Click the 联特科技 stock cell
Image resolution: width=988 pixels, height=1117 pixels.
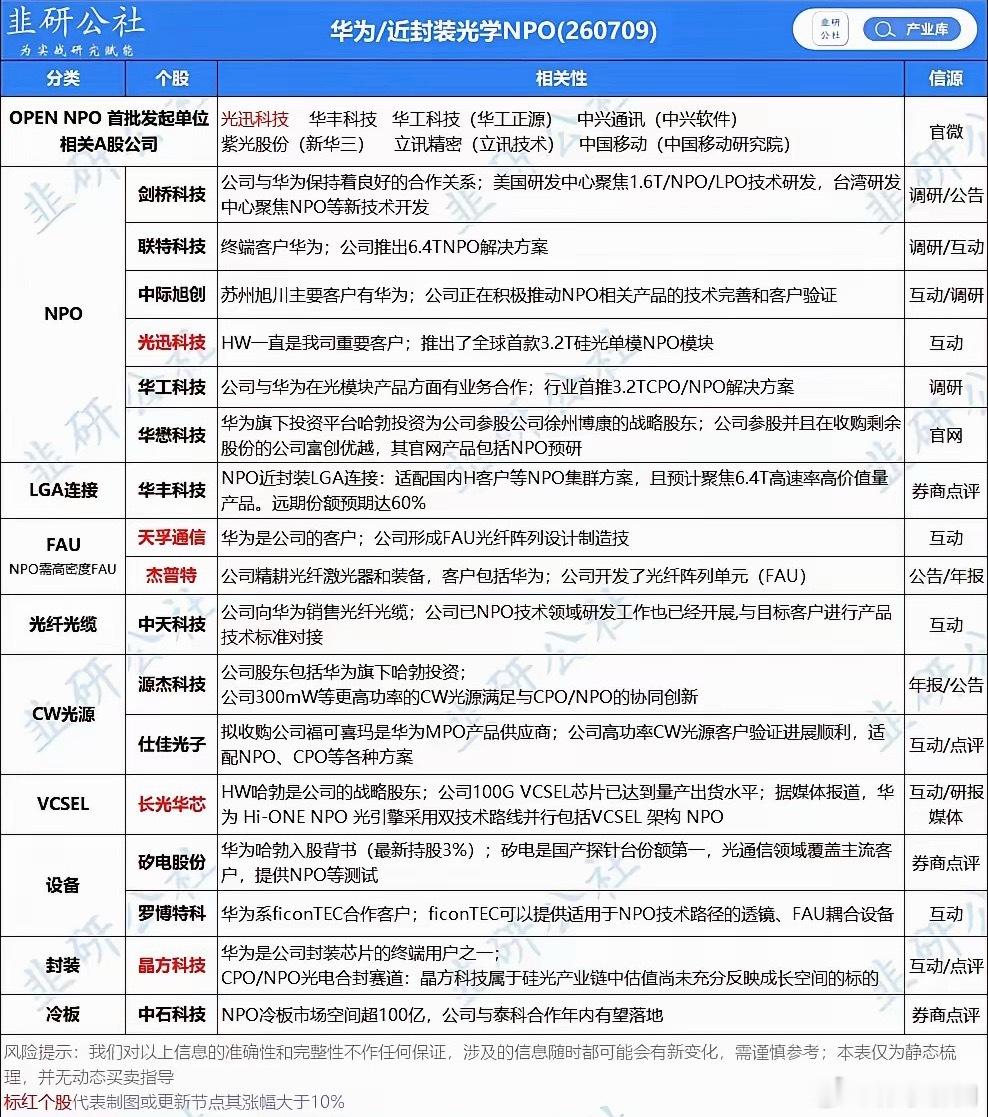click(172, 246)
